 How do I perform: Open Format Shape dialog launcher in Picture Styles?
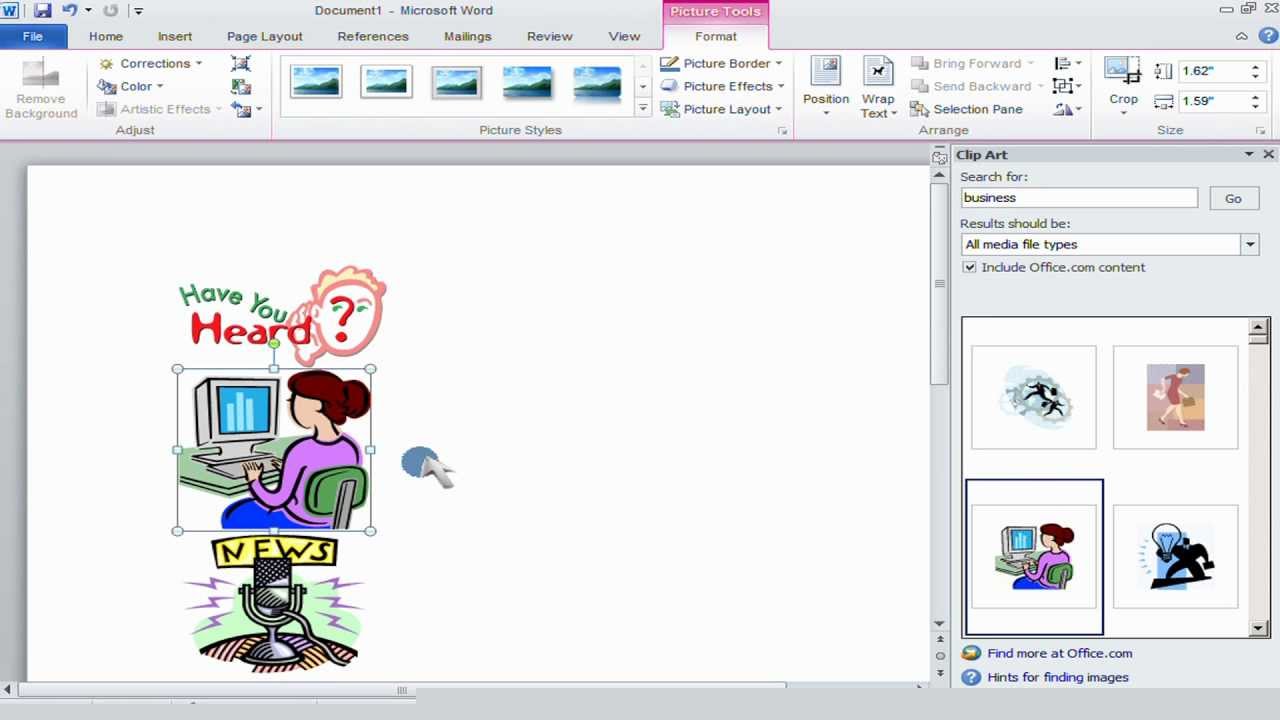point(782,131)
